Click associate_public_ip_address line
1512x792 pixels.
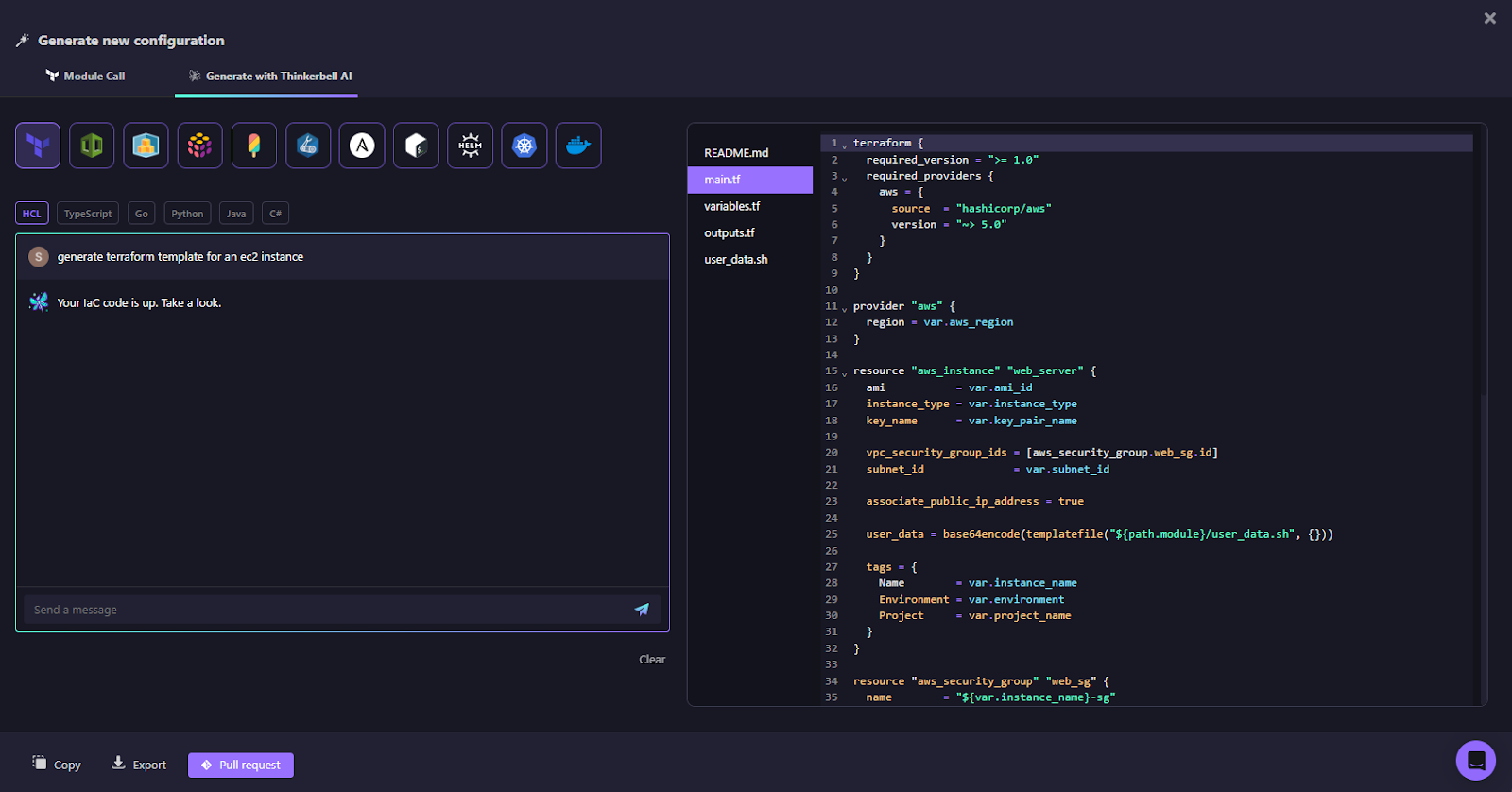974,502
